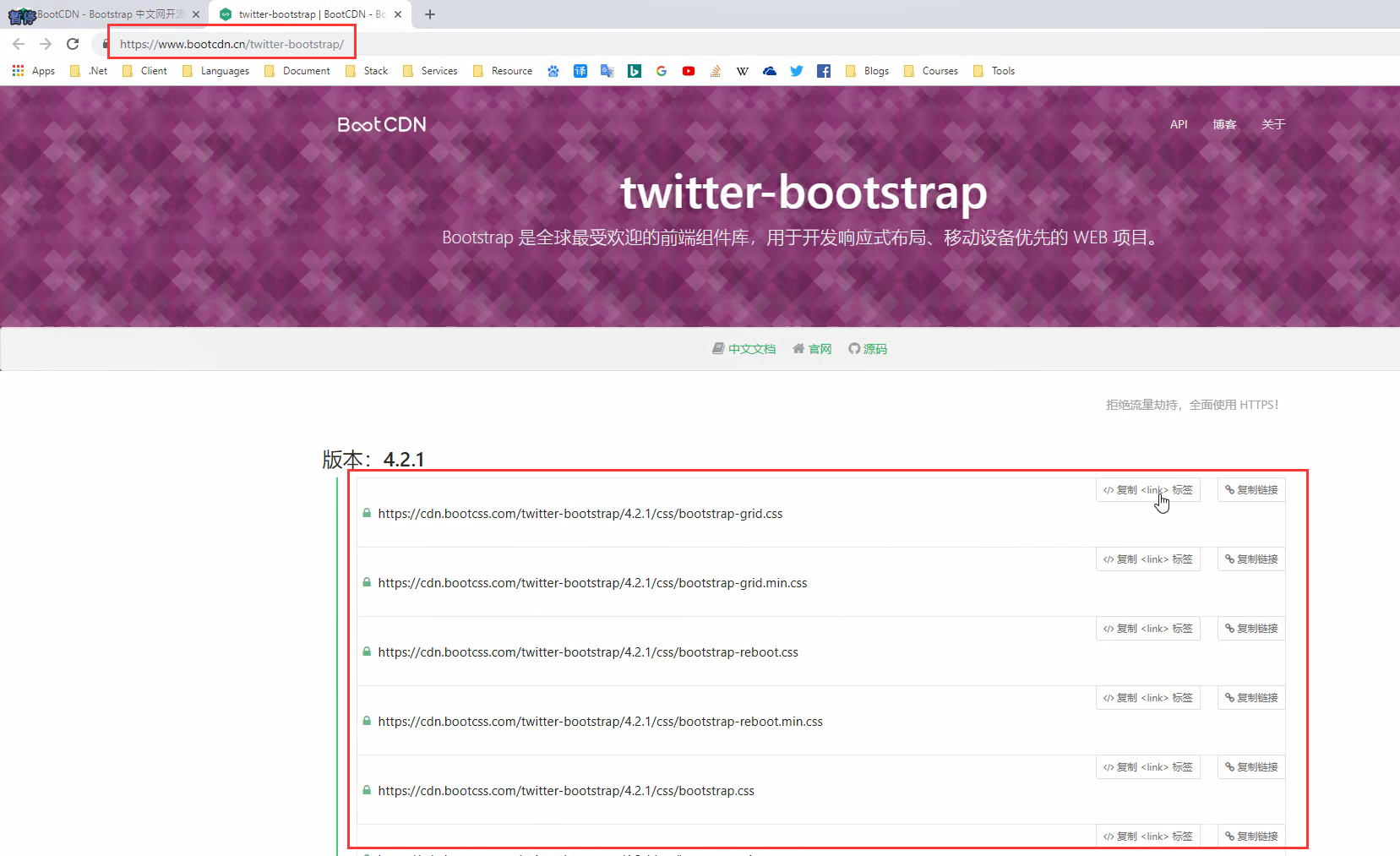Open the Baidu paw bookmark icon
This screenshot has width=1400, height=856.
click(x=553, y=71)
